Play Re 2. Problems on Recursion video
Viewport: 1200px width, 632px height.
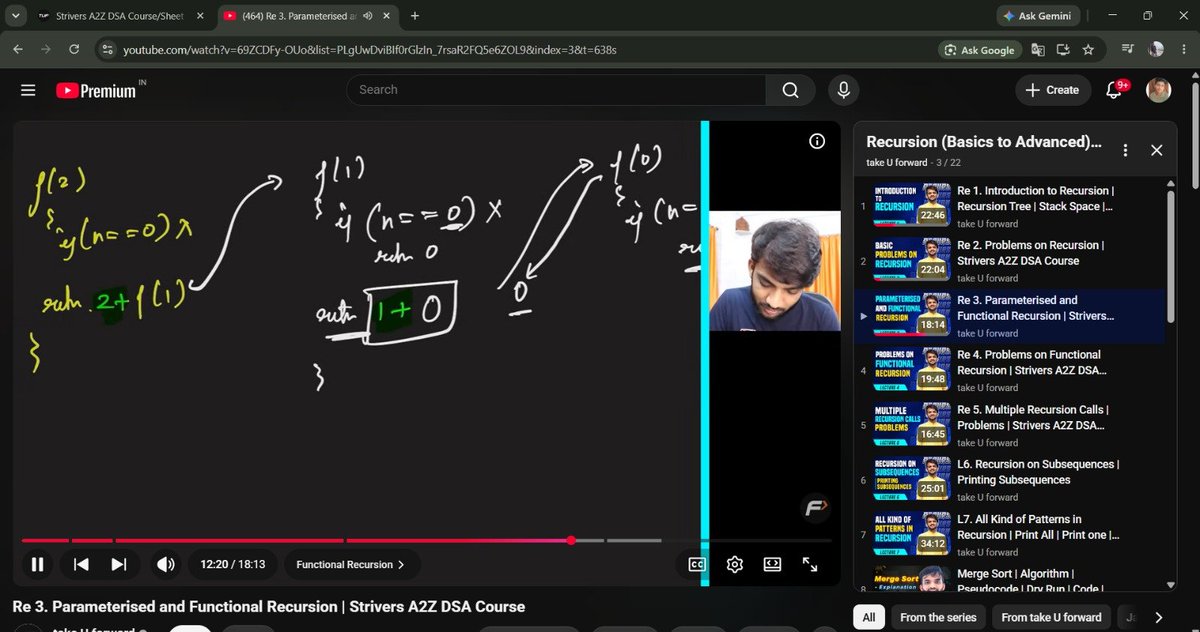click(1010, 260)
